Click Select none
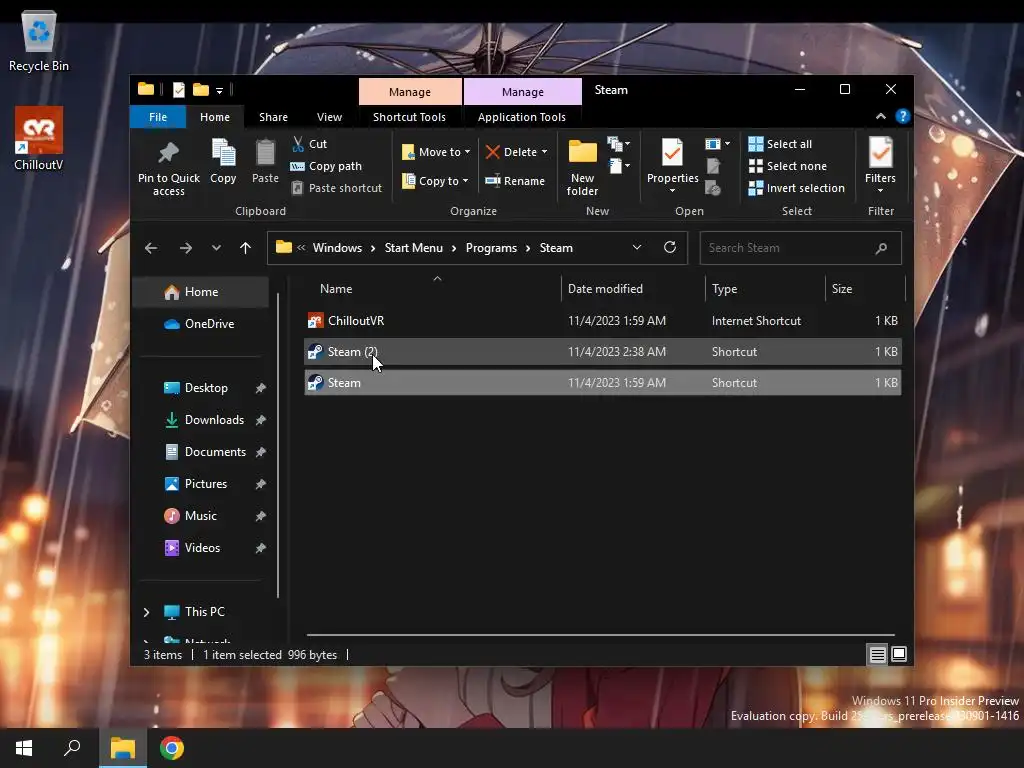The height and width of the screenshot is (768, 1024). [788, 166]
